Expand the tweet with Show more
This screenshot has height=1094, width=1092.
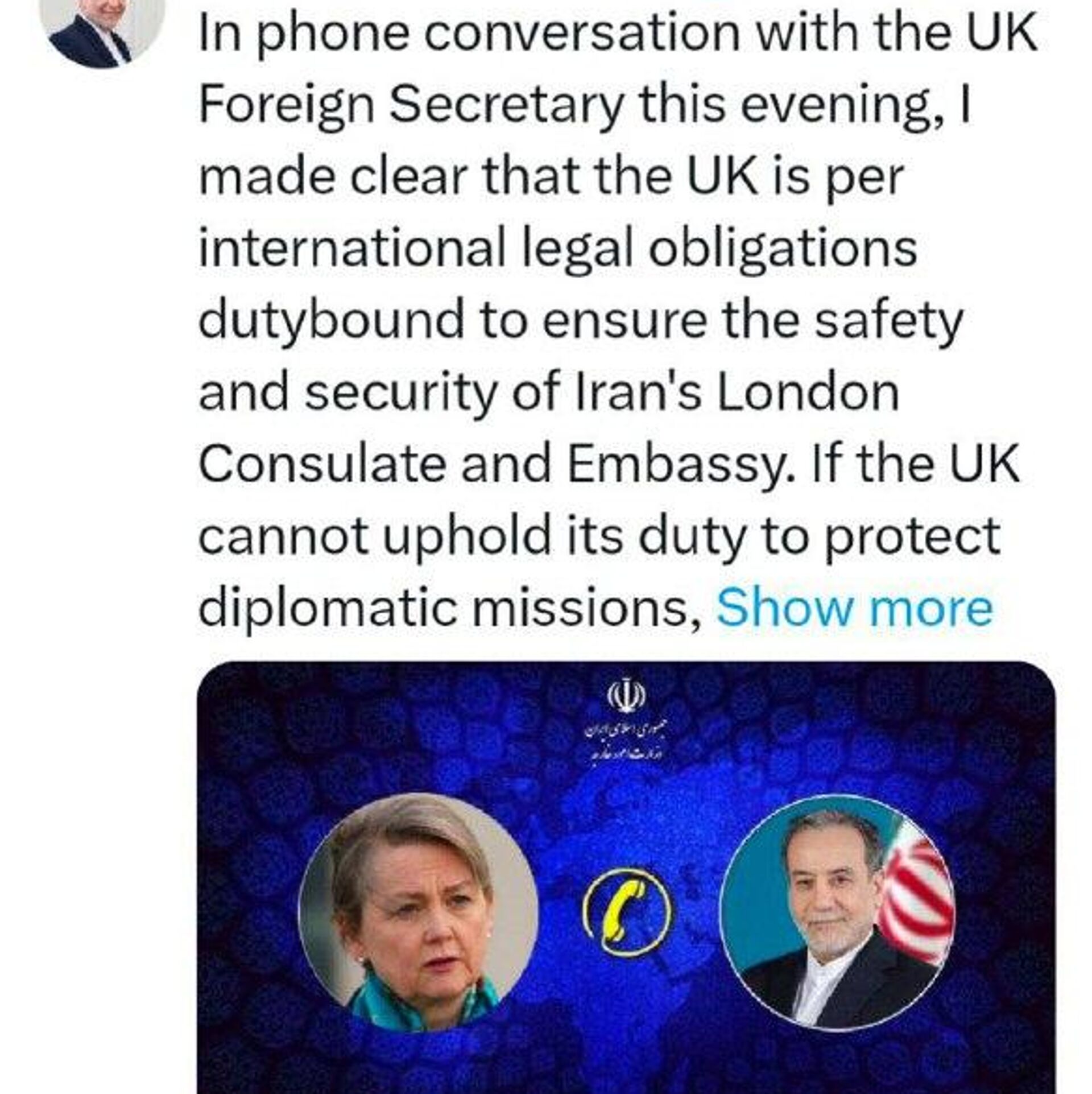click(x=855, y=607)
